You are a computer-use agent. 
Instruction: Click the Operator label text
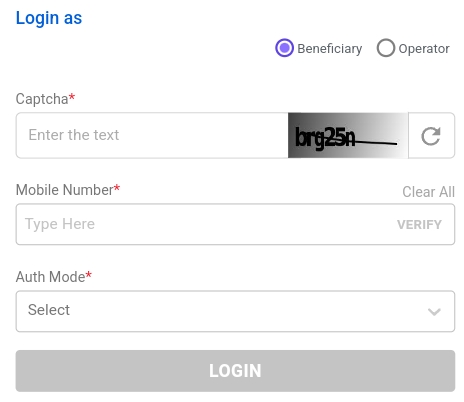coord(424,49)
